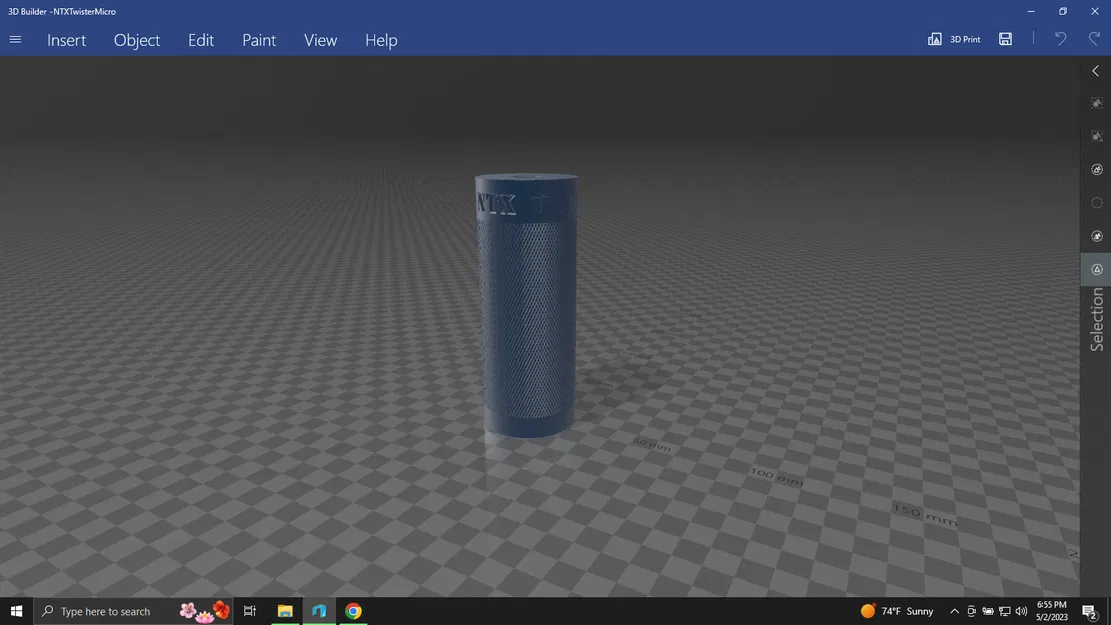The image size is (1111, 625).
Task: Open the clock showing 6:55 PM
Action: coord(1051,611)
